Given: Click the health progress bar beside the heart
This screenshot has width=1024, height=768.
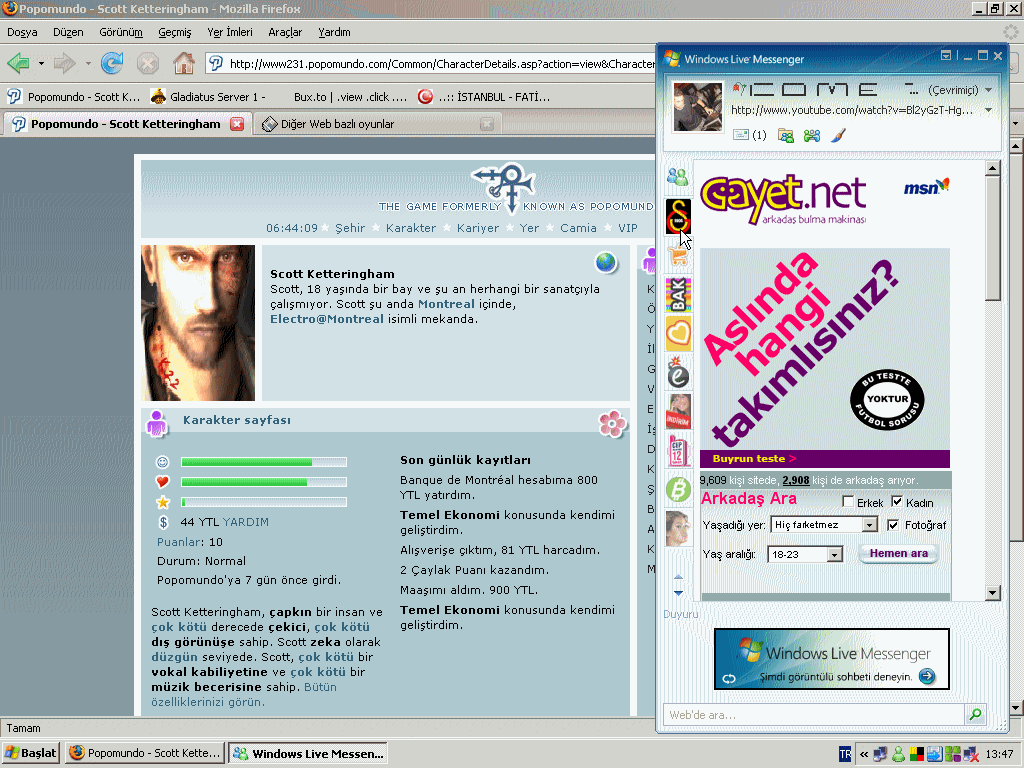Looking at the screenshot, I should 264,482.
